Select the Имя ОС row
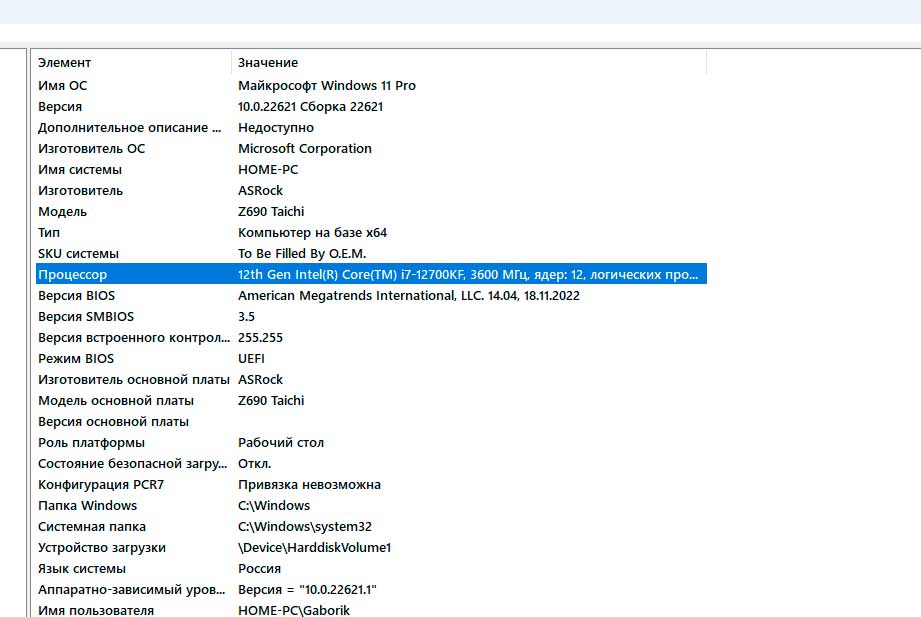 pos(62,86)
